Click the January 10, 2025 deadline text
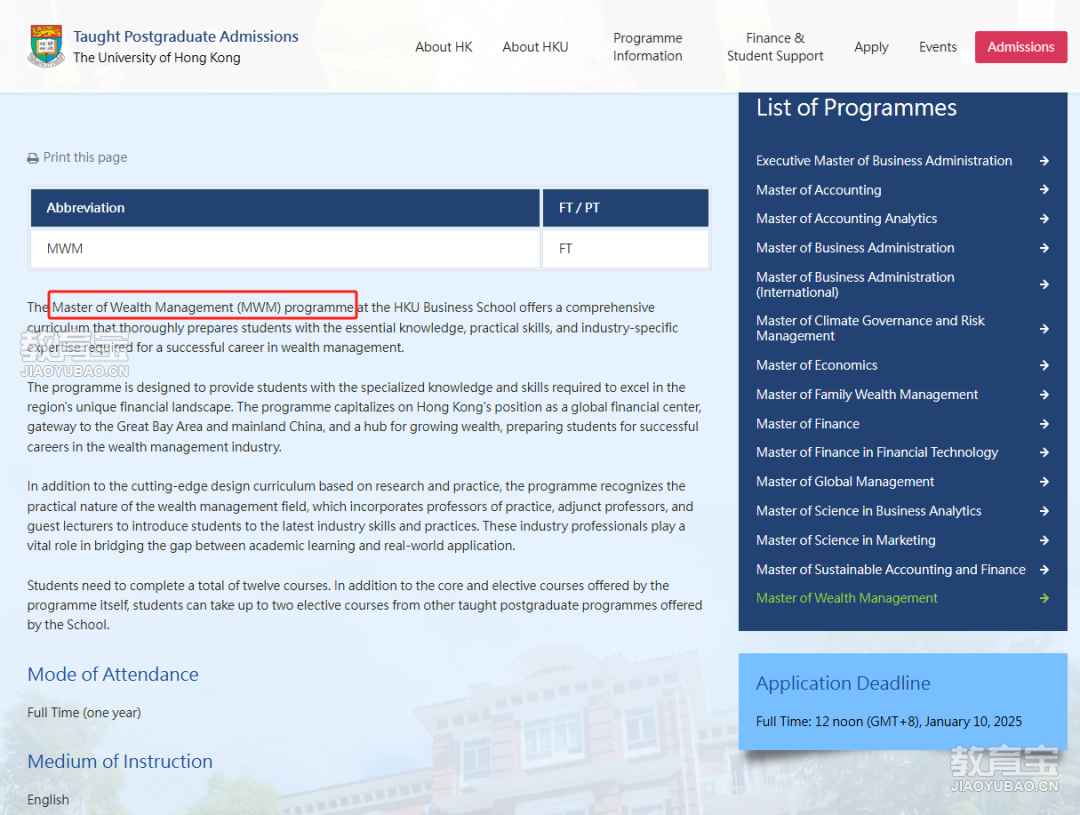1080x815 pixels. click(x=973, y=721)
